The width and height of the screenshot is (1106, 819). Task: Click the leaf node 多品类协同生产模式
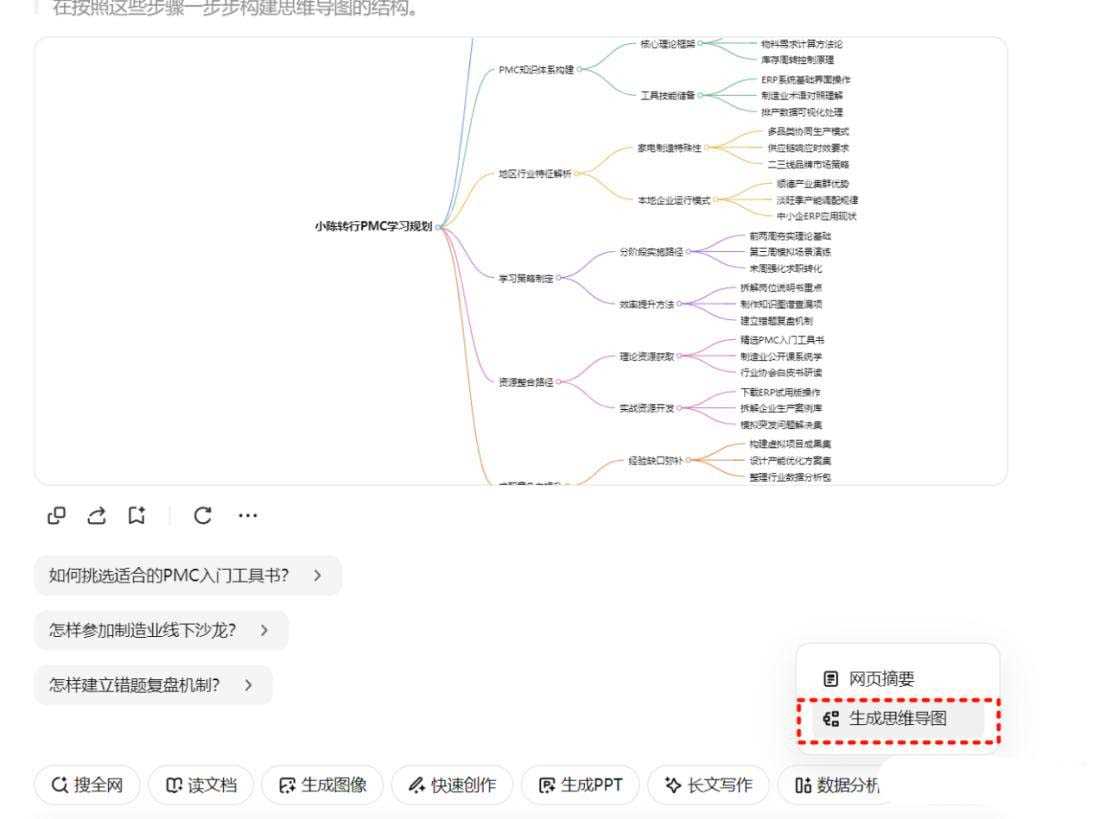pyautogui.click(x=808, y=132)
